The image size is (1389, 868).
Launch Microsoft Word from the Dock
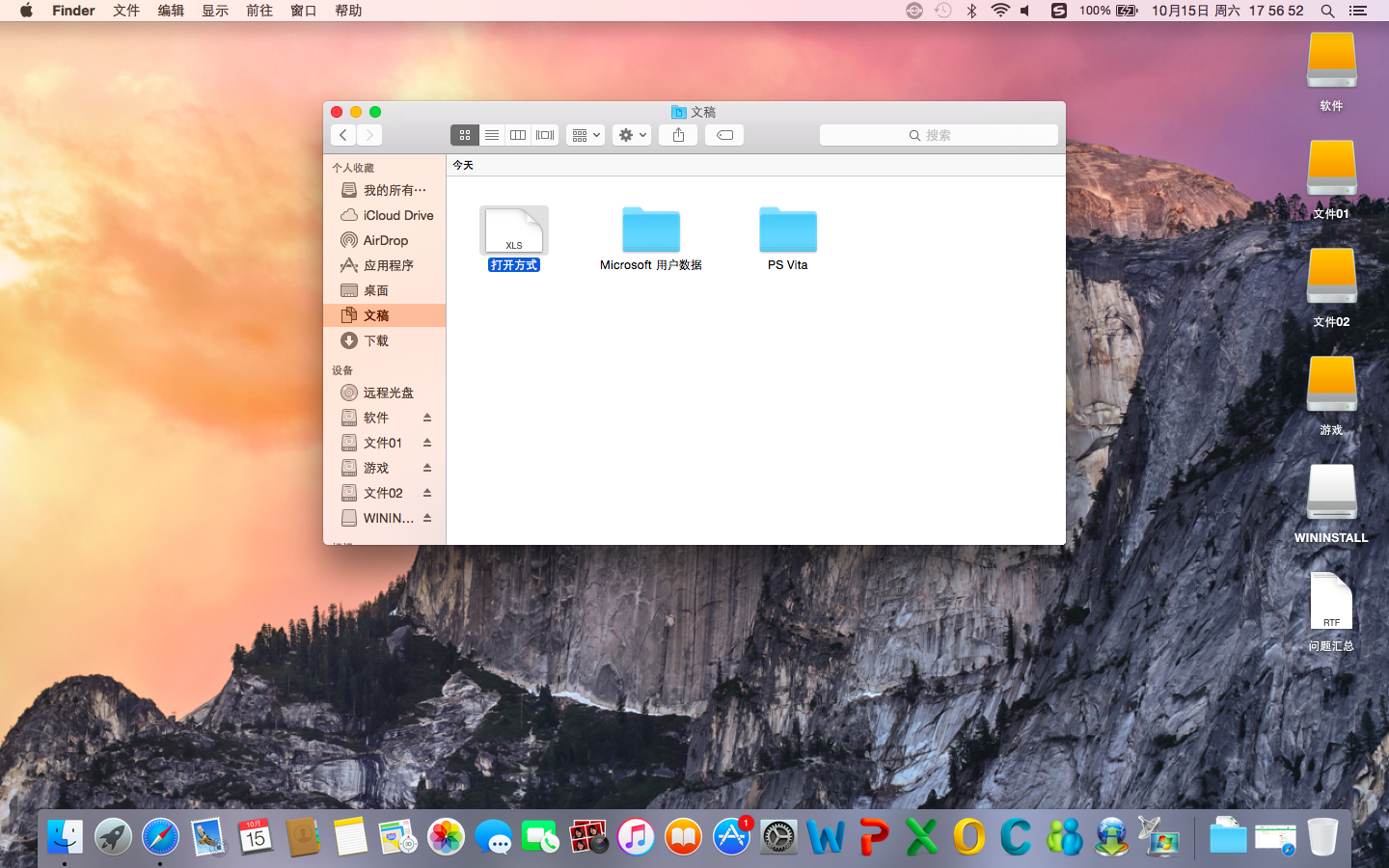[x=826, y=836]
